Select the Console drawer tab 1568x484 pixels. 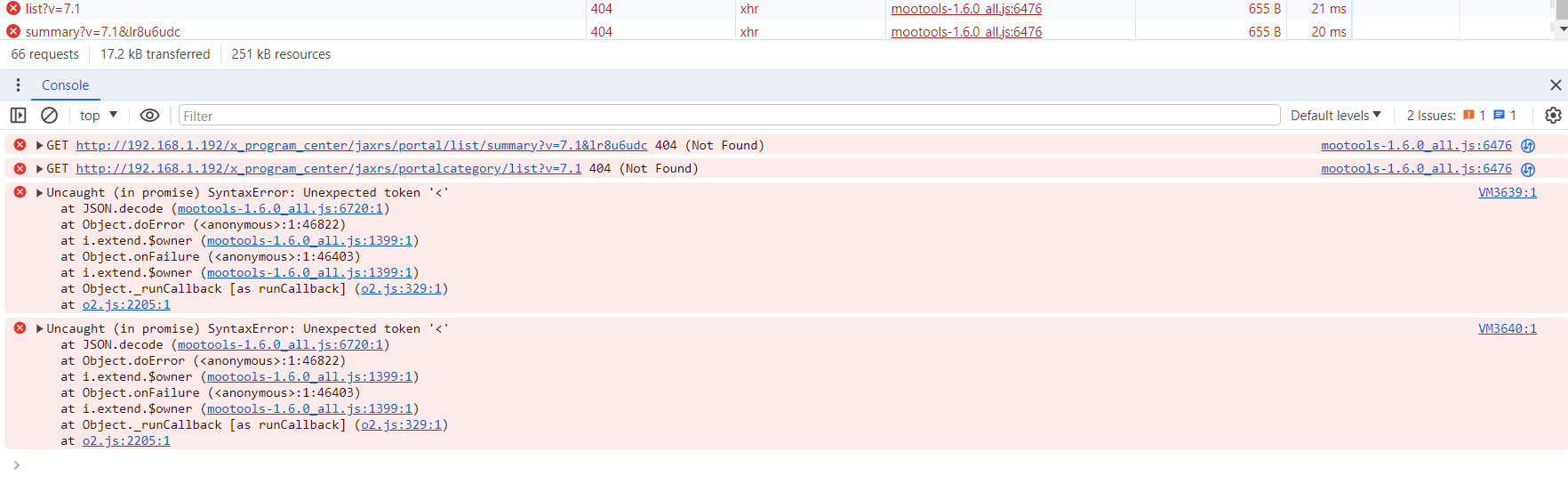[x=65, y=85]
